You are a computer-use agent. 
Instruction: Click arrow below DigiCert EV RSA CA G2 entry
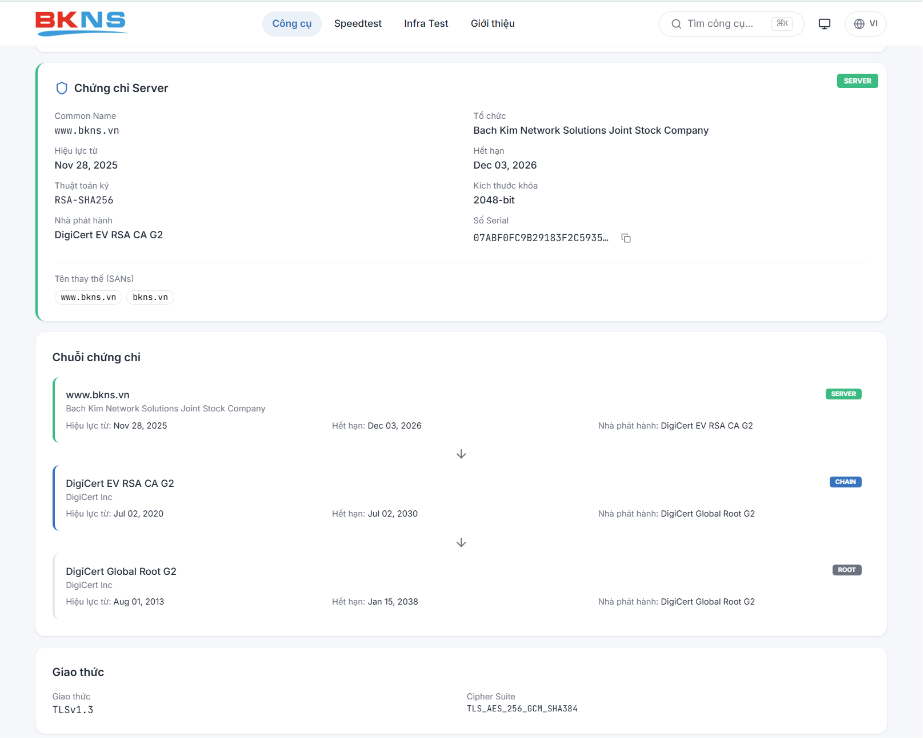click(x=462, y=543)
